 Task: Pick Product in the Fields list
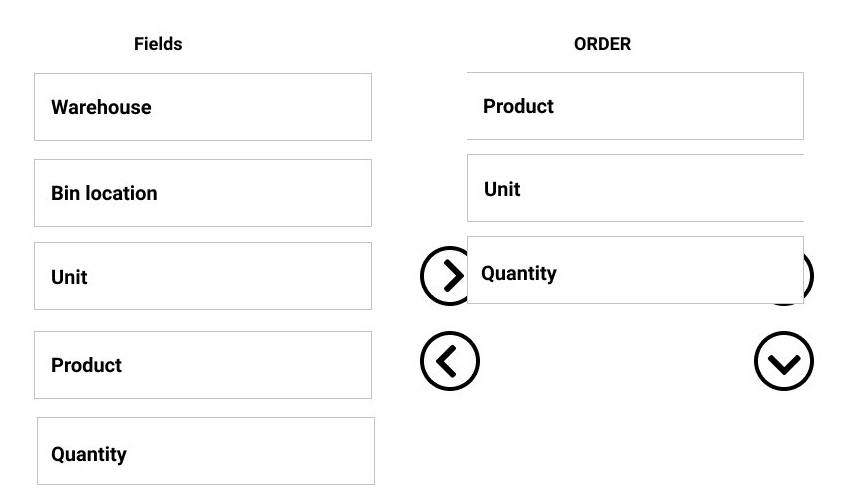[x=203, y=365]
